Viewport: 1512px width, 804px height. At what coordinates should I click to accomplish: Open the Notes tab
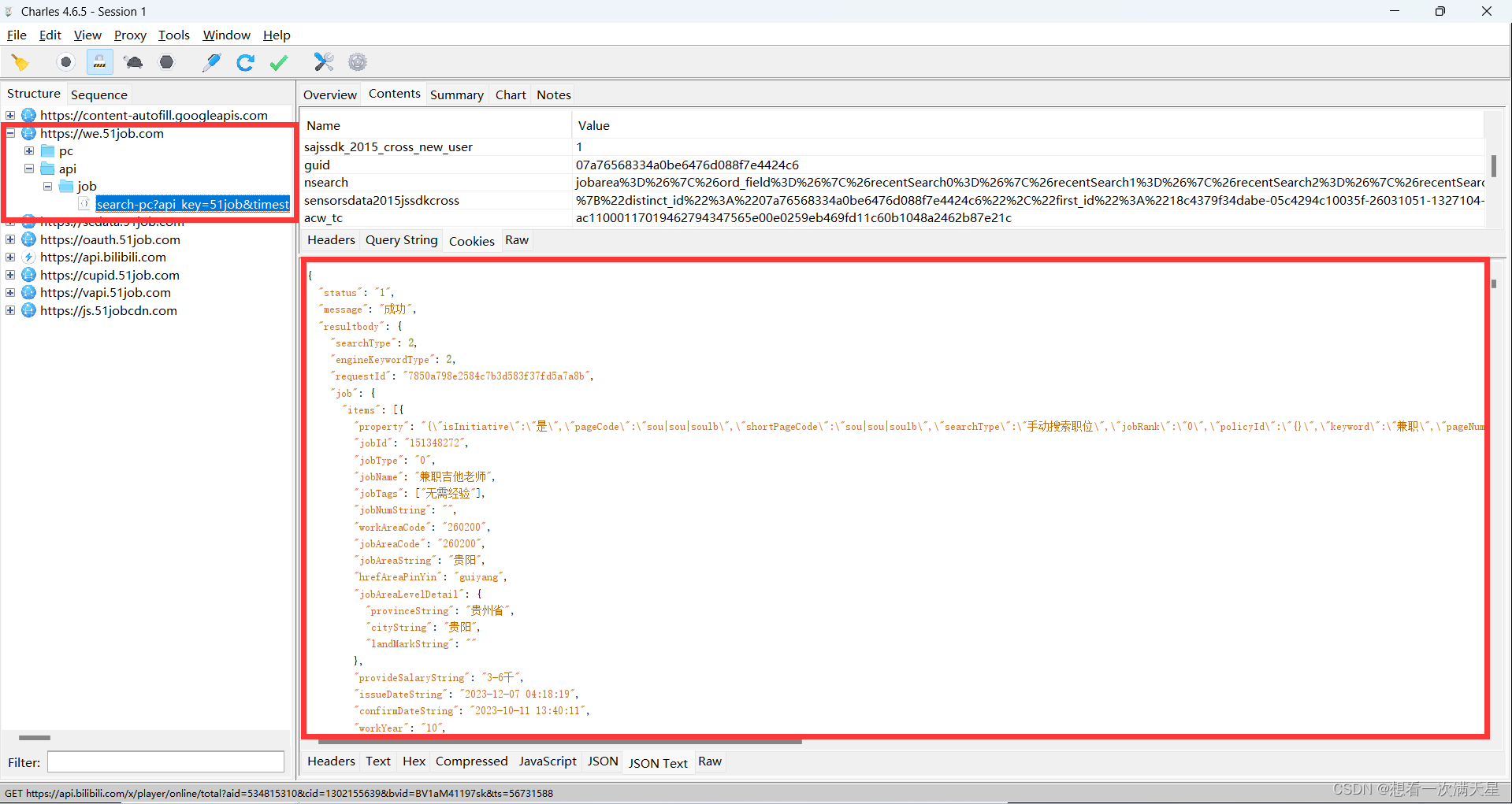click(554, 94)
